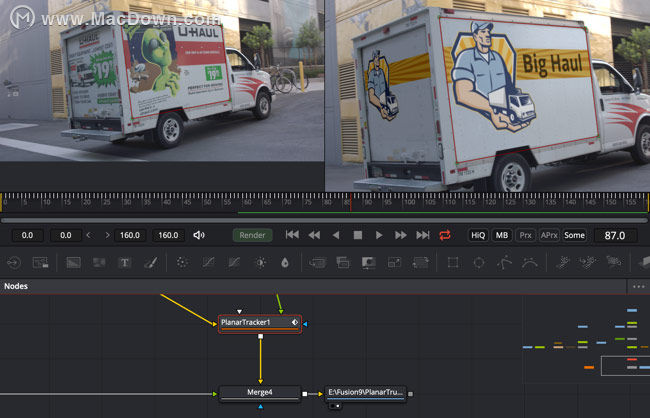This screenshot has height=418, width=650.
Task: Play the composition in reverse
Action: click(x=336, y=235)
